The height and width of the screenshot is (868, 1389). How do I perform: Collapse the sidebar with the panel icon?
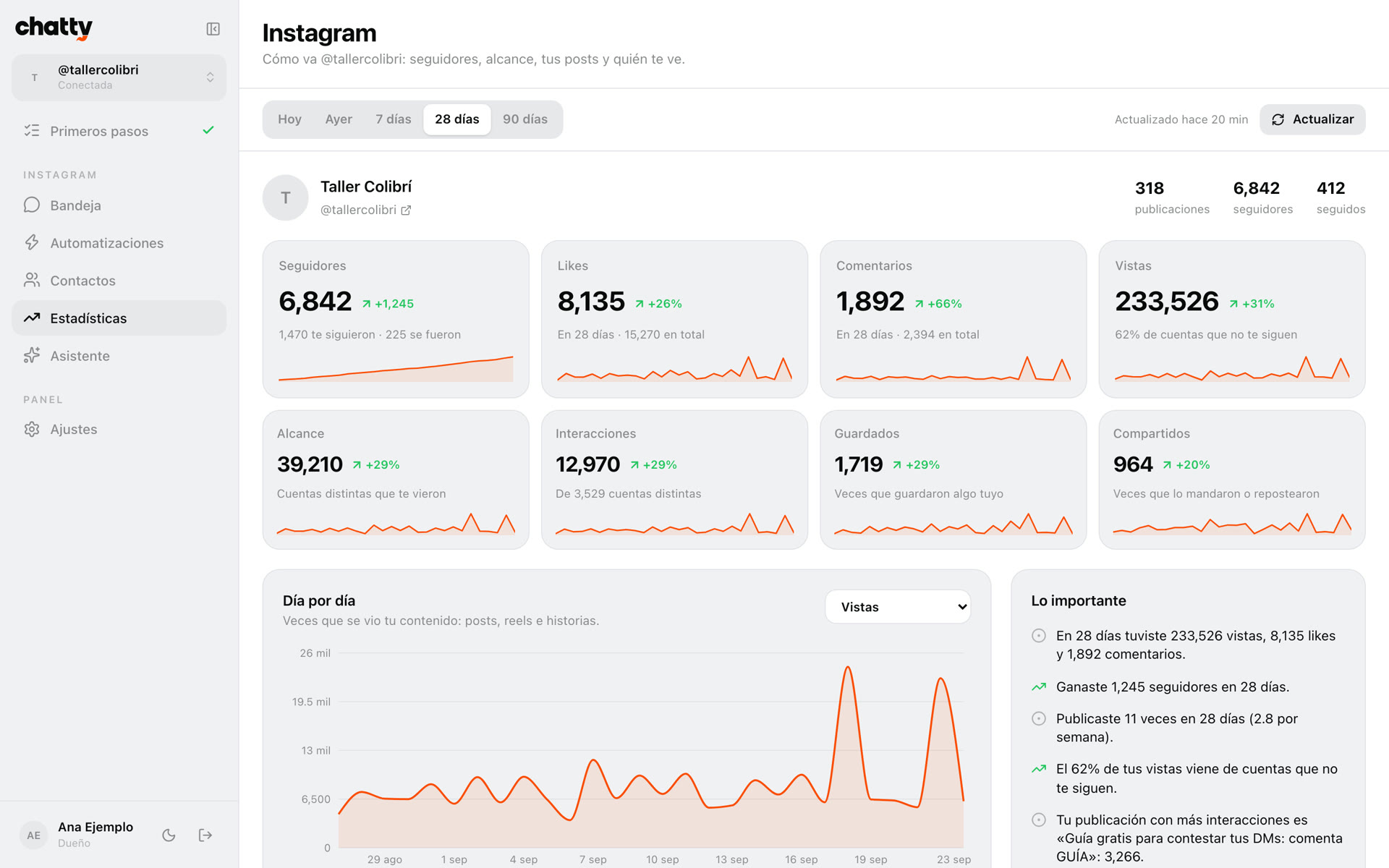pyautogui.click(x=213, y=29)
